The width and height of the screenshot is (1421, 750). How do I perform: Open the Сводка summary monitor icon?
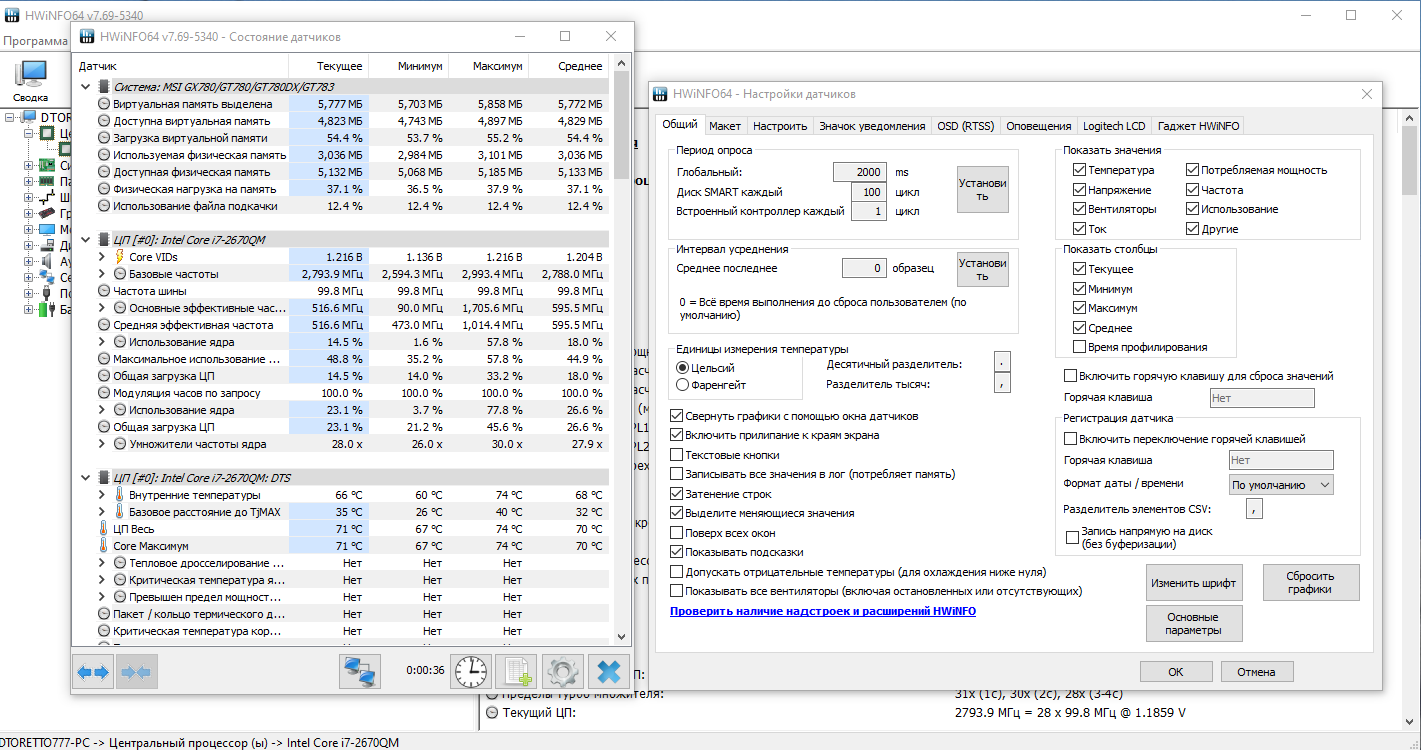(31, 80)
